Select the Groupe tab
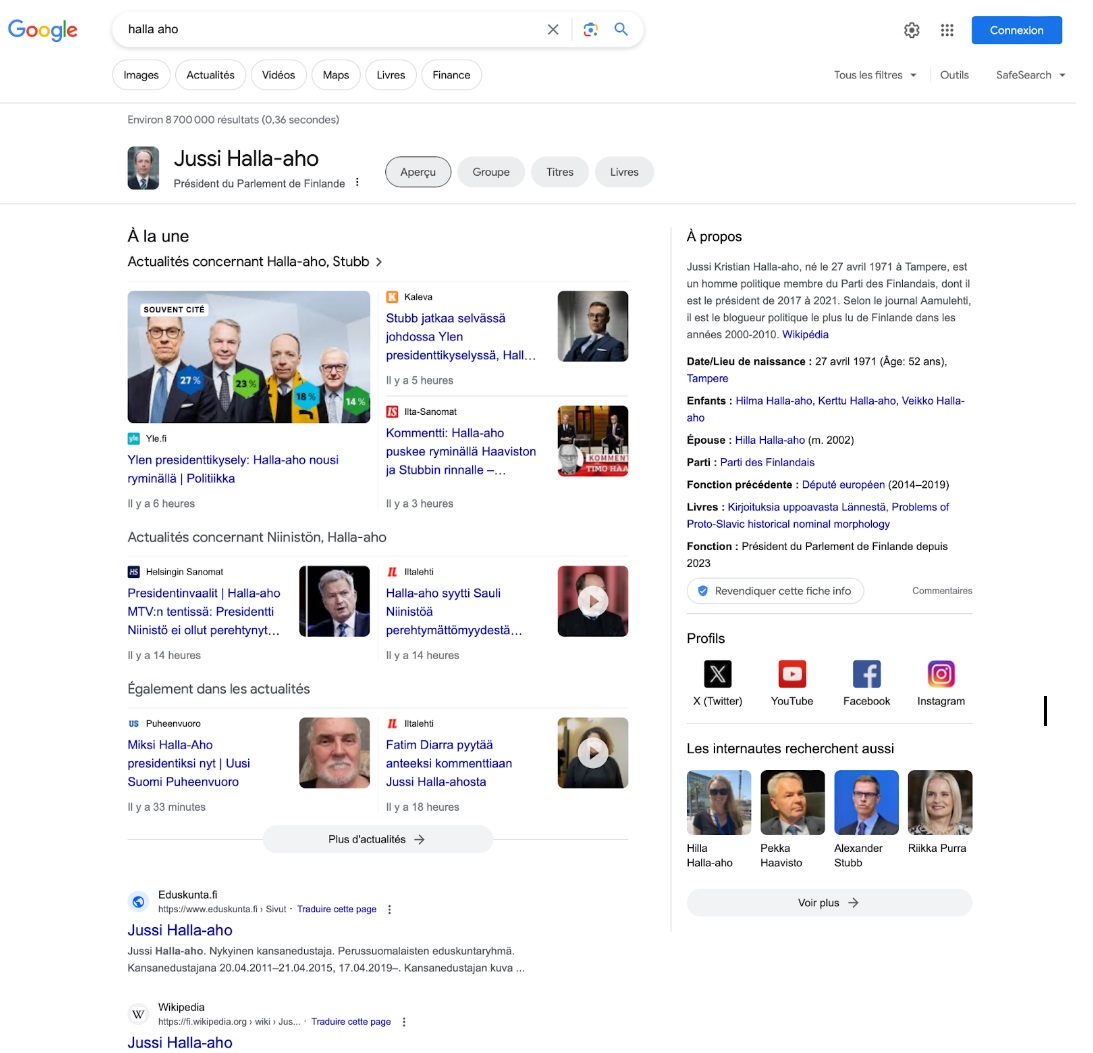Viewport: 1093px width, 1053px height. [x=491, y=172]
